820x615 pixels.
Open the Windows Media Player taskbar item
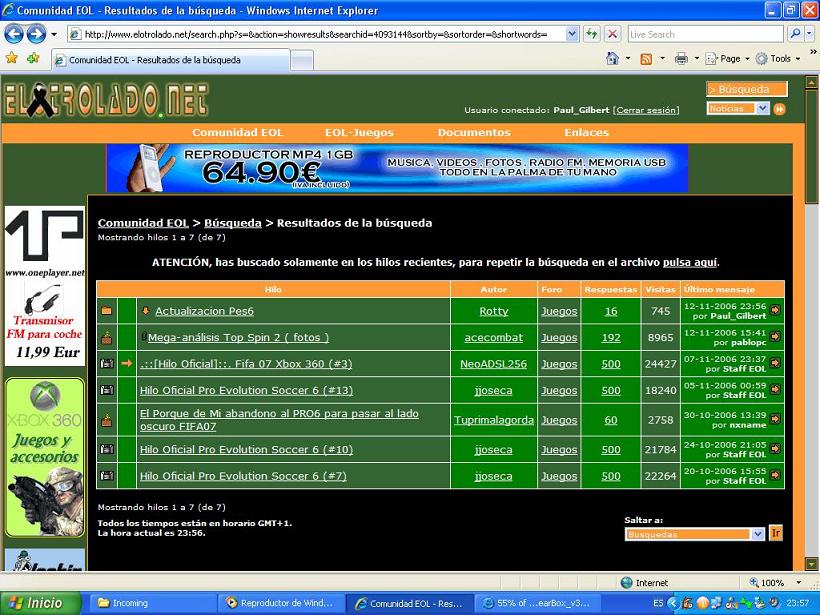(281, 603)
